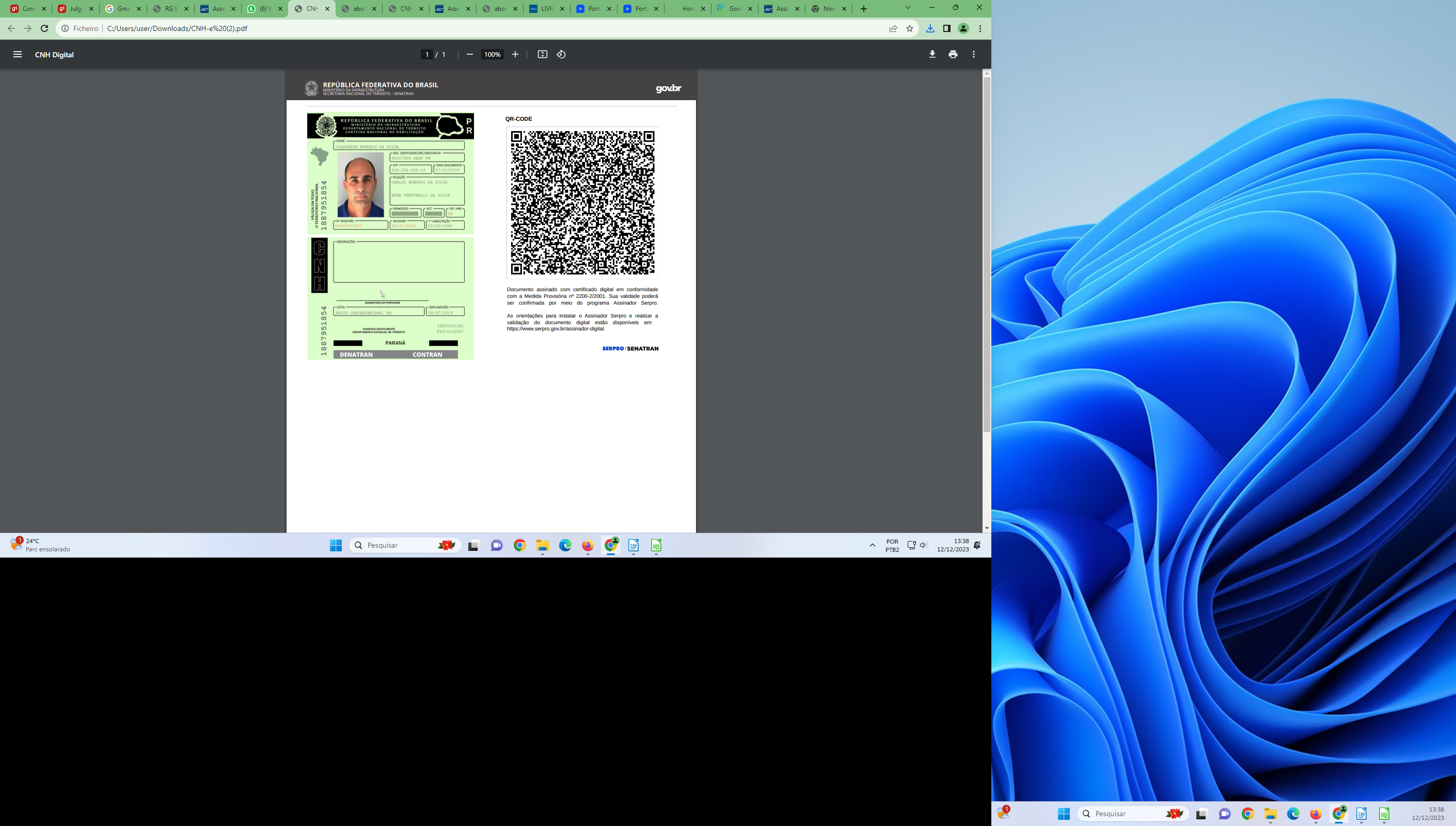Open Chrome three-dot main menu
1456x826 pixels.
pos(980,28)
